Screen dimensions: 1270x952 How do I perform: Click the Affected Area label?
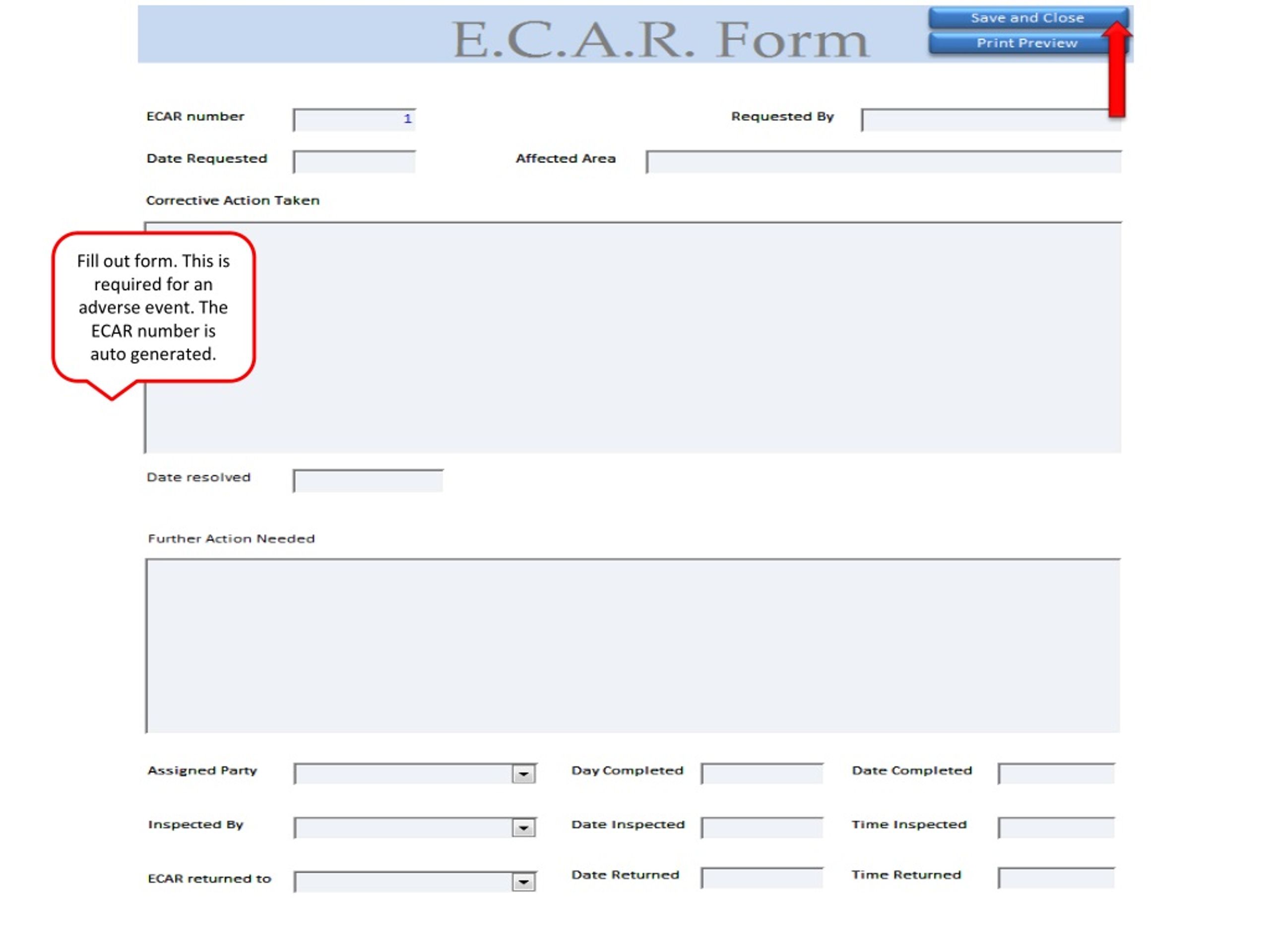[566, 158]
